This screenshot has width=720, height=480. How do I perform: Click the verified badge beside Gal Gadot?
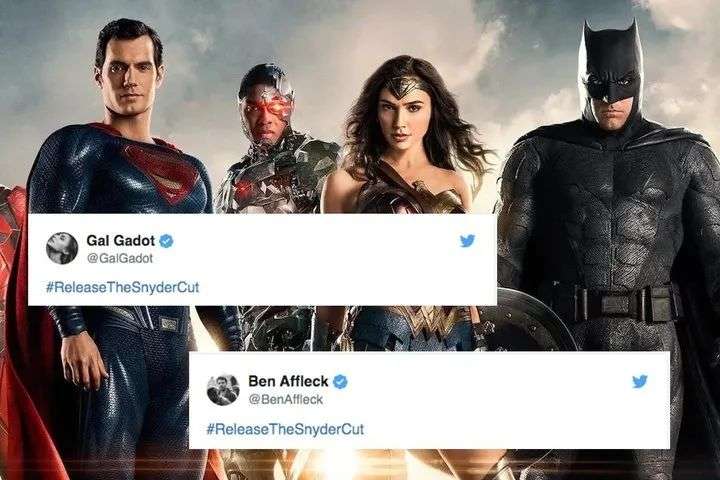(x=166, y=241)
